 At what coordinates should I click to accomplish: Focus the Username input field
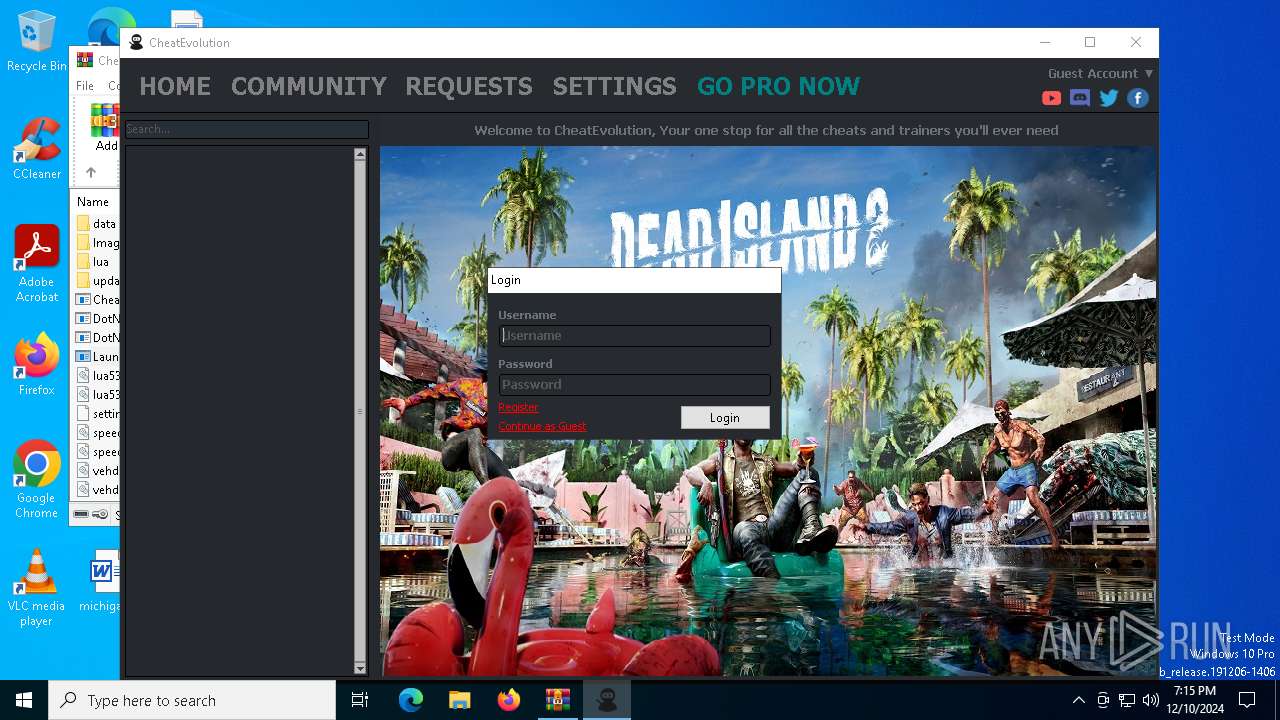(x=634, y=336)
